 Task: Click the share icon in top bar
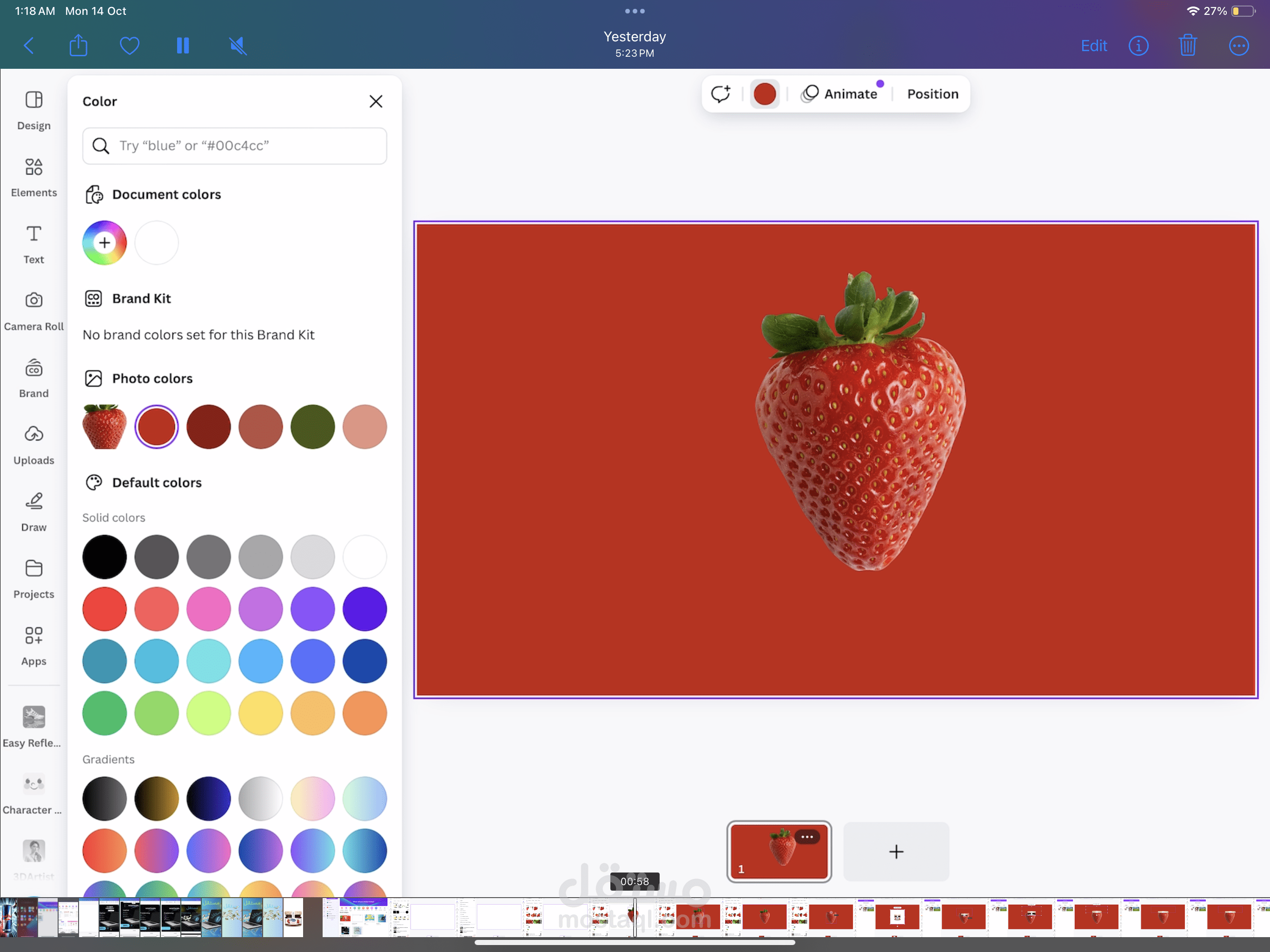coord(78,46)
